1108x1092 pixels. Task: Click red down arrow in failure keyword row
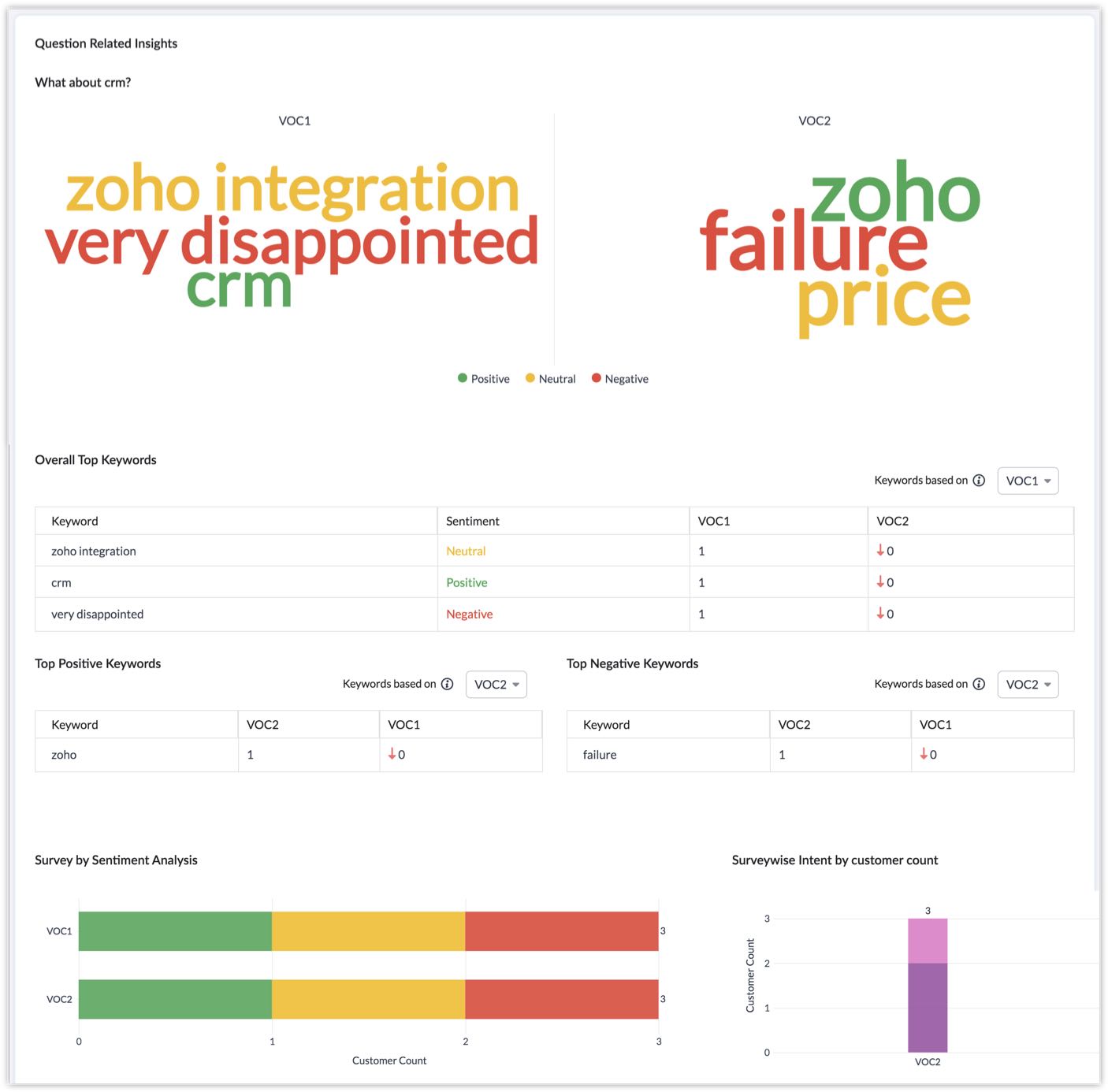(x=924, y=754)
